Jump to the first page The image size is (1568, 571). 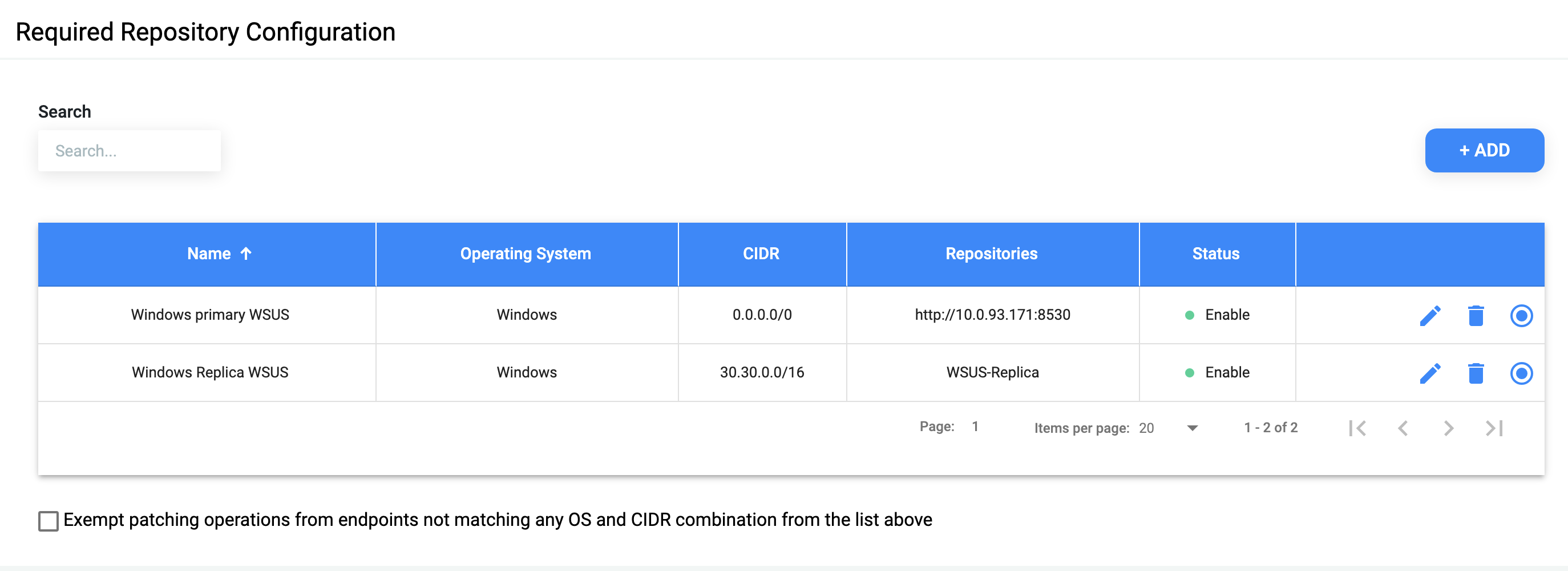pos(1359,428)
